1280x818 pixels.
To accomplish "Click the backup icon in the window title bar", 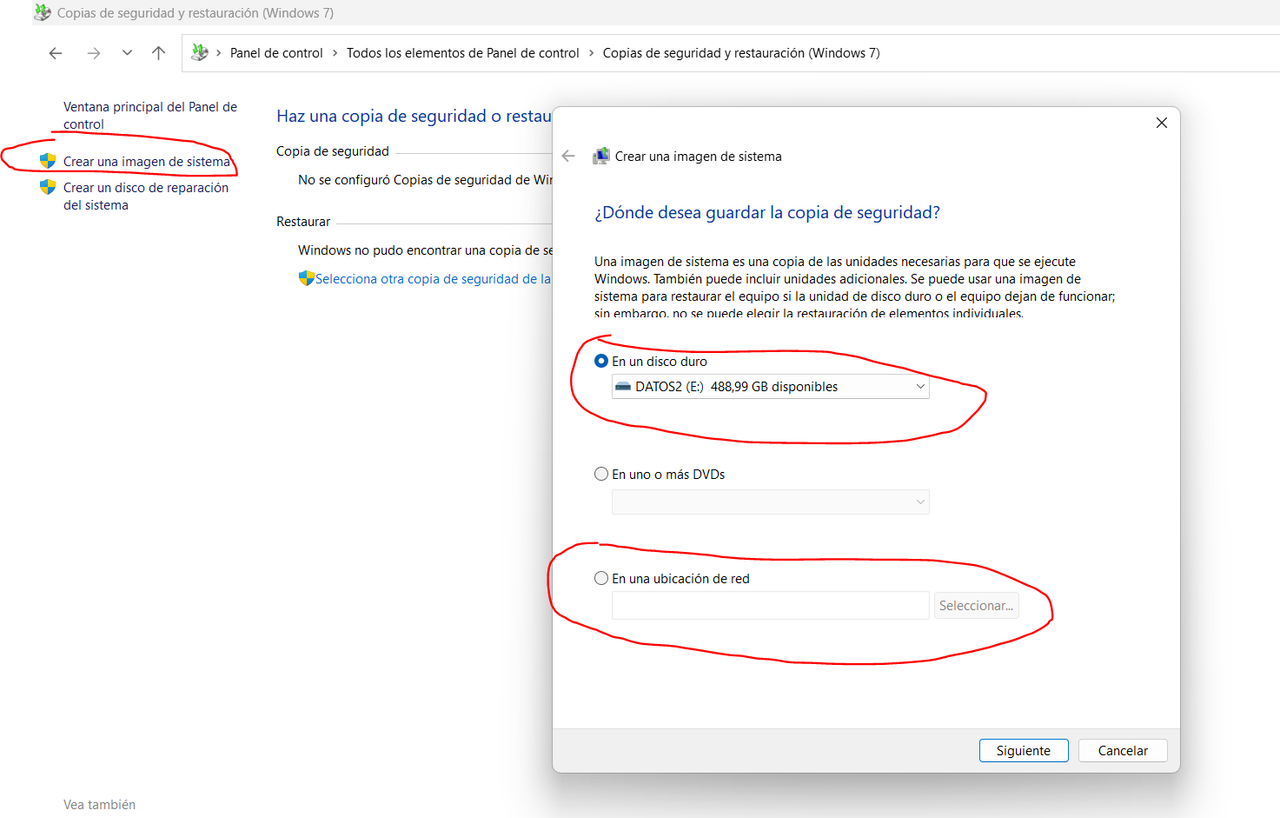I will tap(42, 13).
